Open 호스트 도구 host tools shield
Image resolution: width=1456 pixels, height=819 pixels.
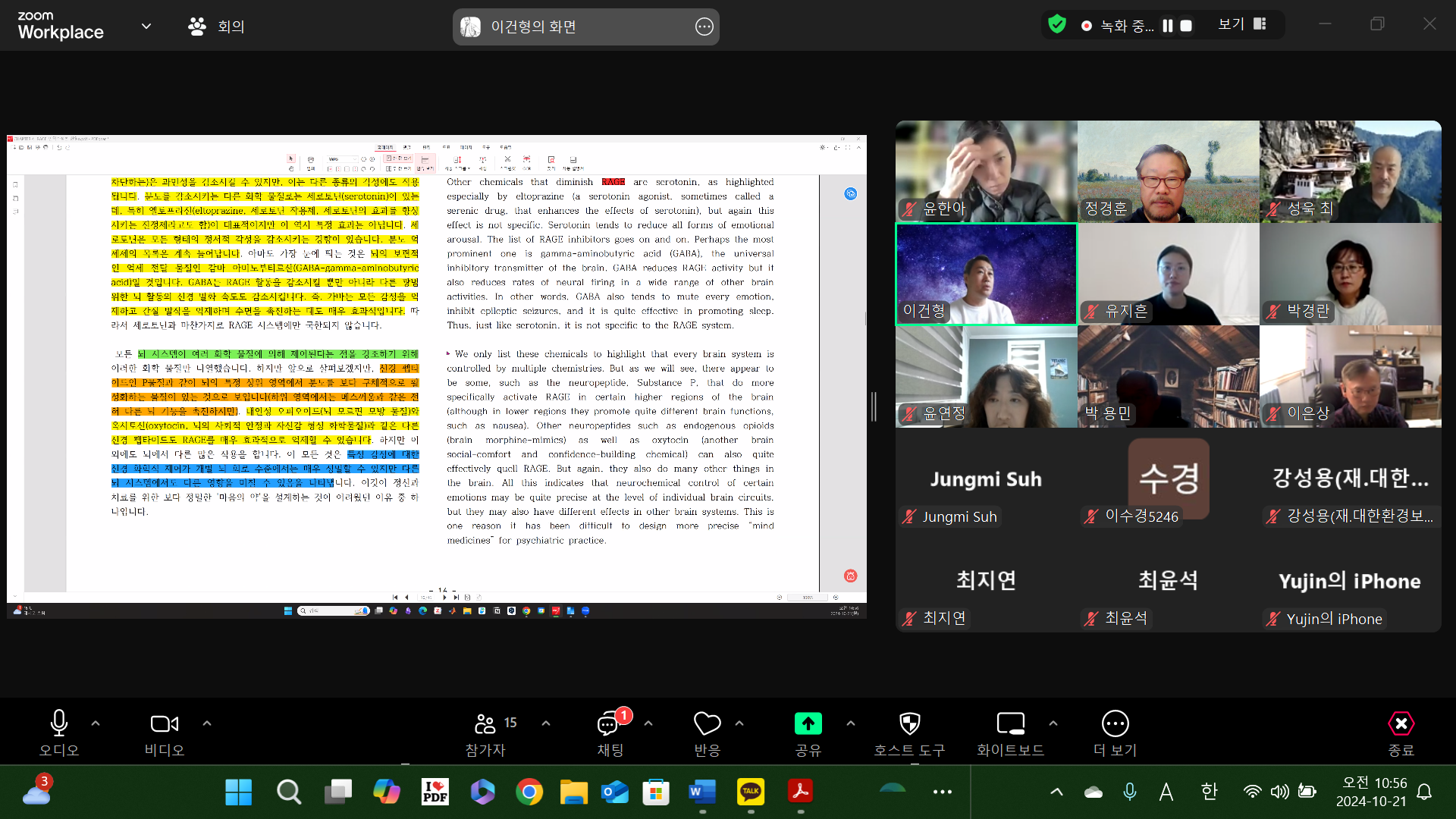[x=909, y=733]
